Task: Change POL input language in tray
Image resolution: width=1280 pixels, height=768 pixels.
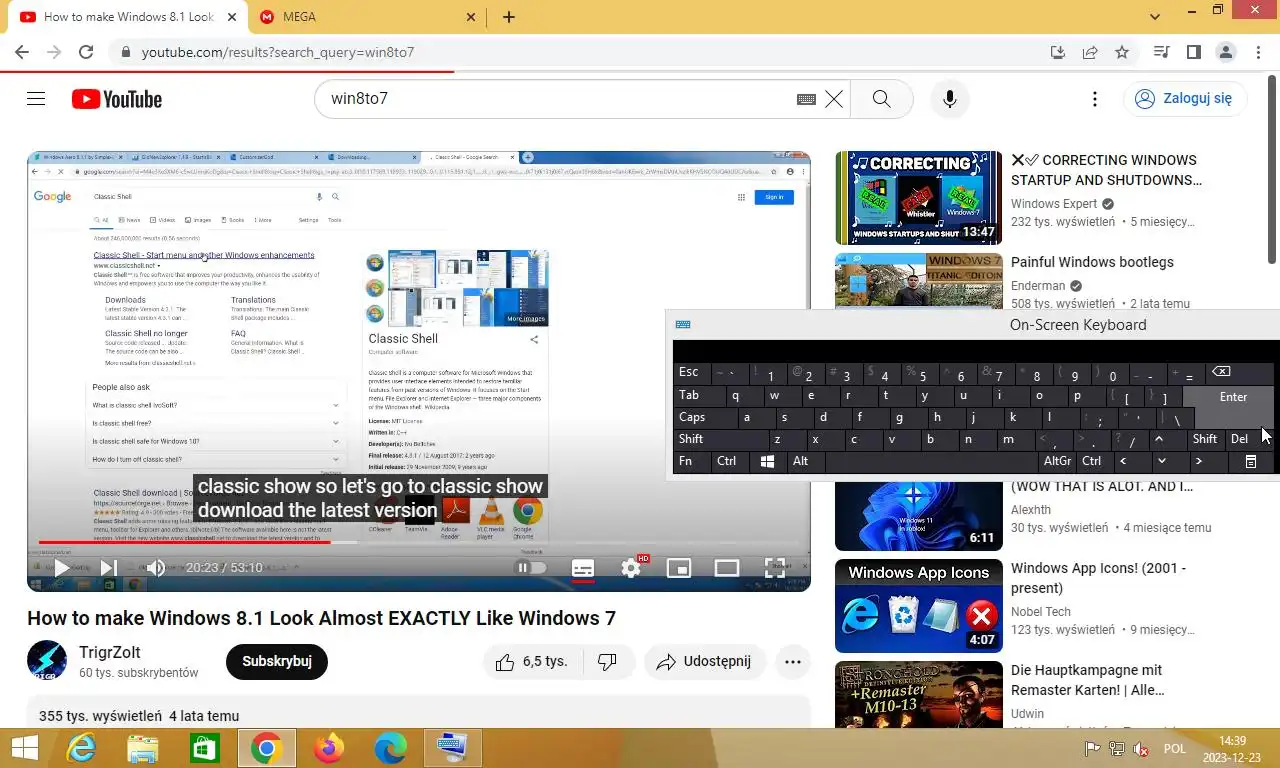Action: (1174, 748)
